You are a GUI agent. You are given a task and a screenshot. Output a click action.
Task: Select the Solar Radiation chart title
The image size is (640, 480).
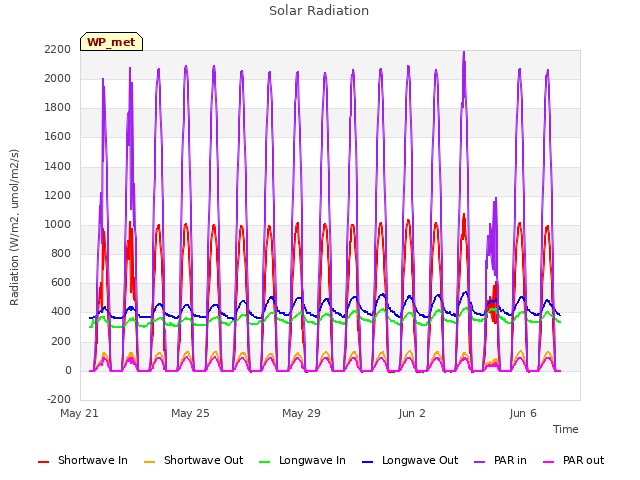pyautogui.click(x=319, y=11)
